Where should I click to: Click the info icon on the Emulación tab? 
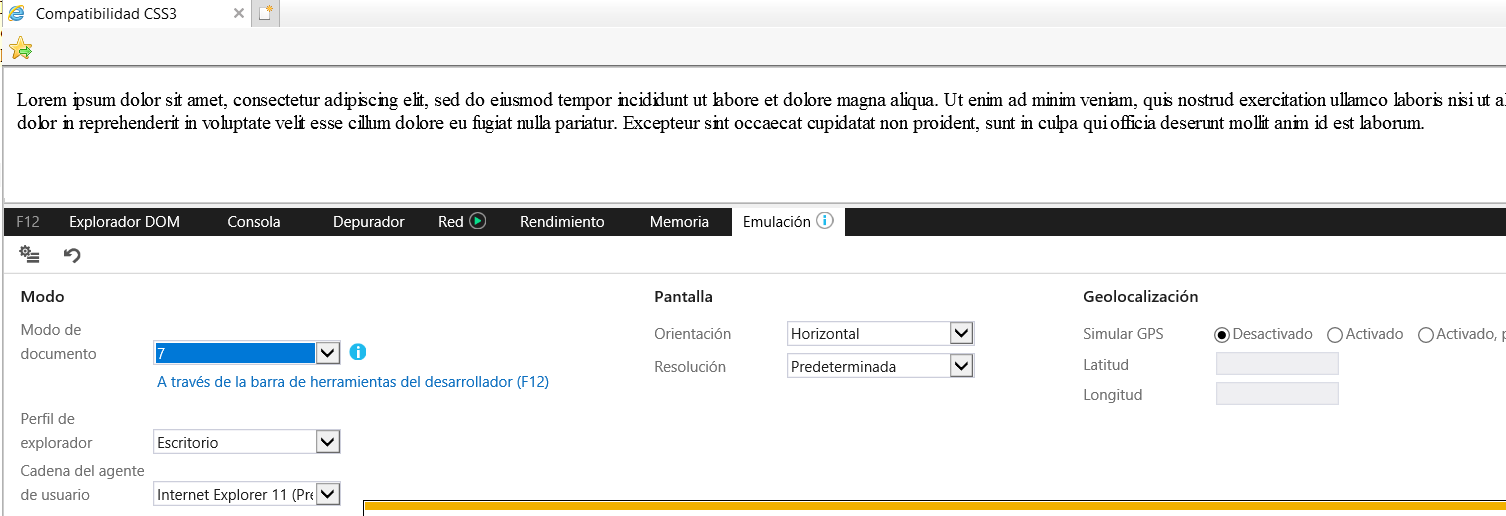coord(824,221)
